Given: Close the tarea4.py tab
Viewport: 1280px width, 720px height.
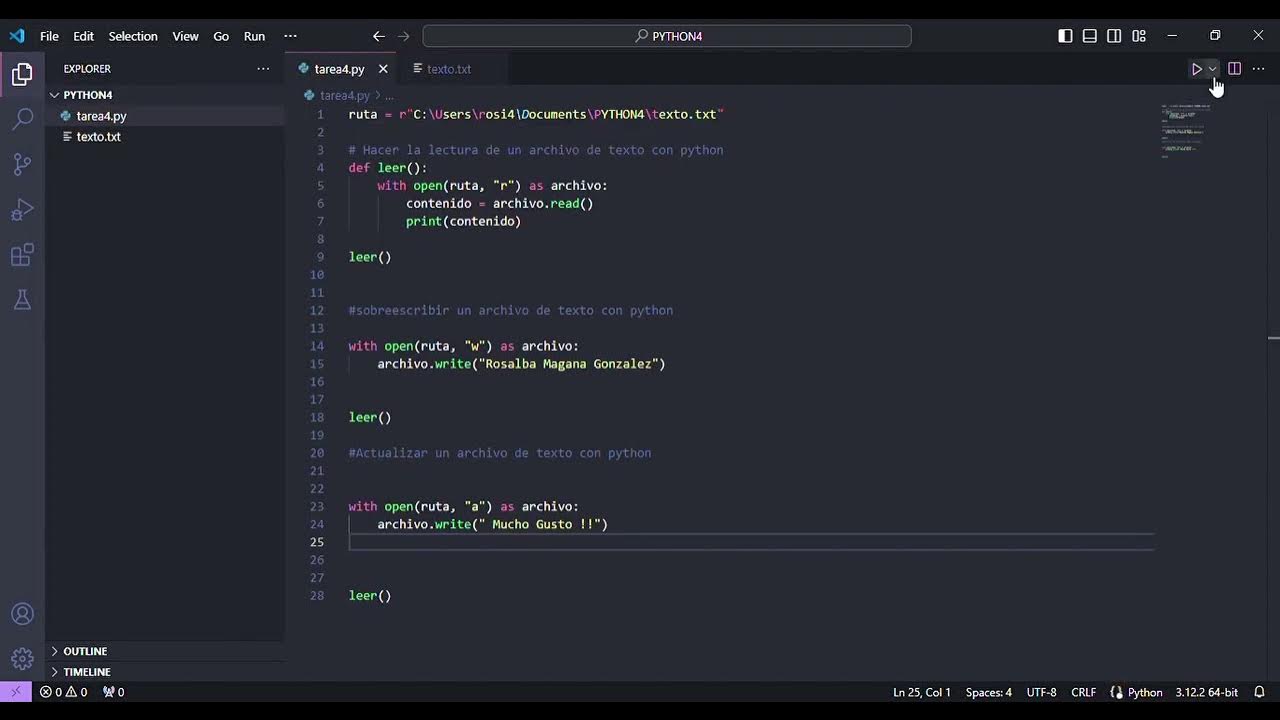Looking at the screenshot, I should point(383,69).
